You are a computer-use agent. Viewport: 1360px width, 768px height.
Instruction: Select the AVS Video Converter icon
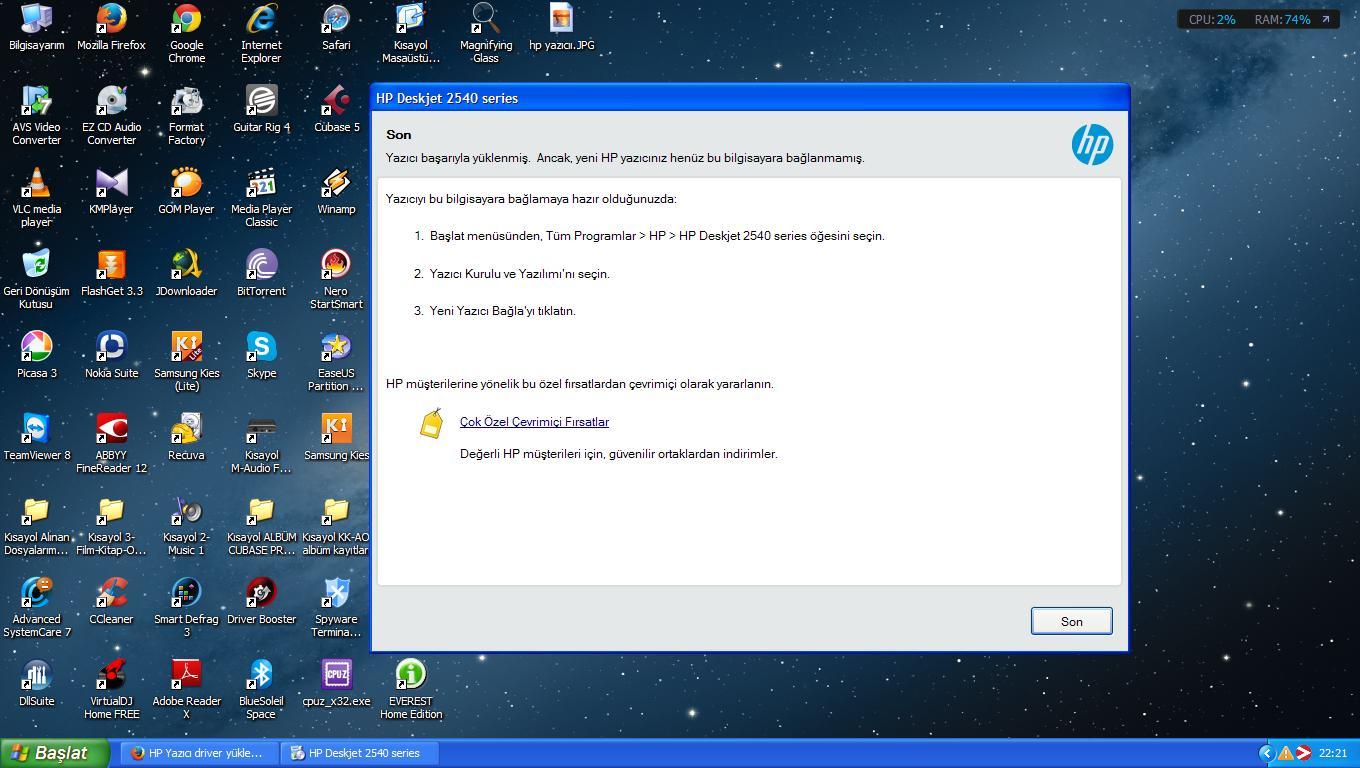pyautogui.click(x=36, y=115)
